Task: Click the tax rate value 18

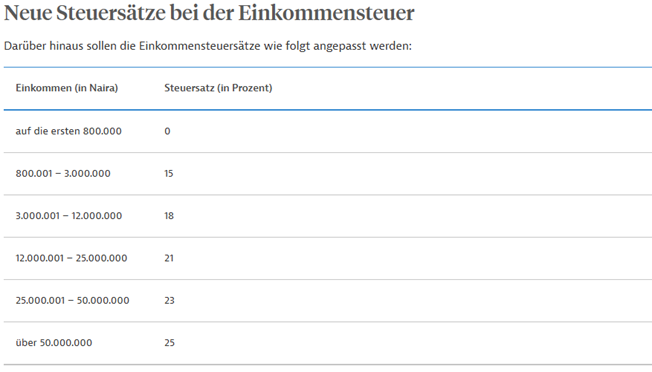Action: pyautogui.click(x=169, y=216)
